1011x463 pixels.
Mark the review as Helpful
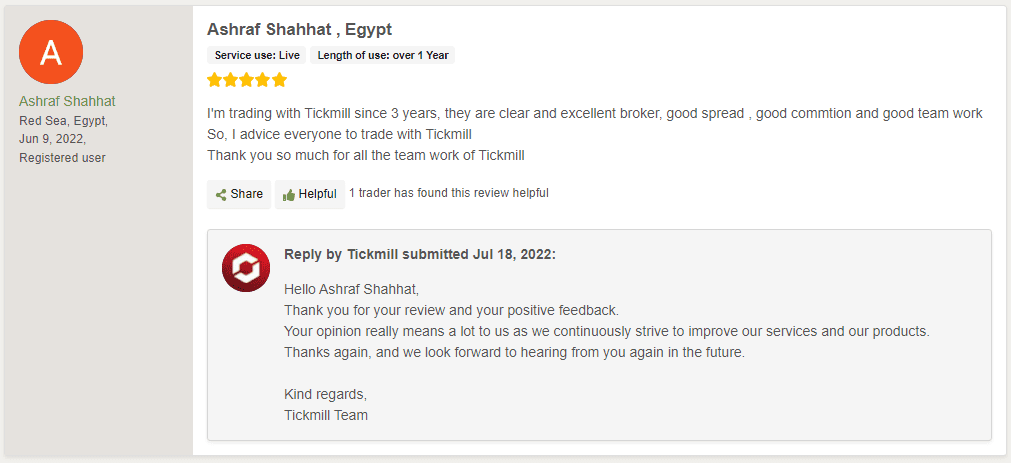(309, 194)
